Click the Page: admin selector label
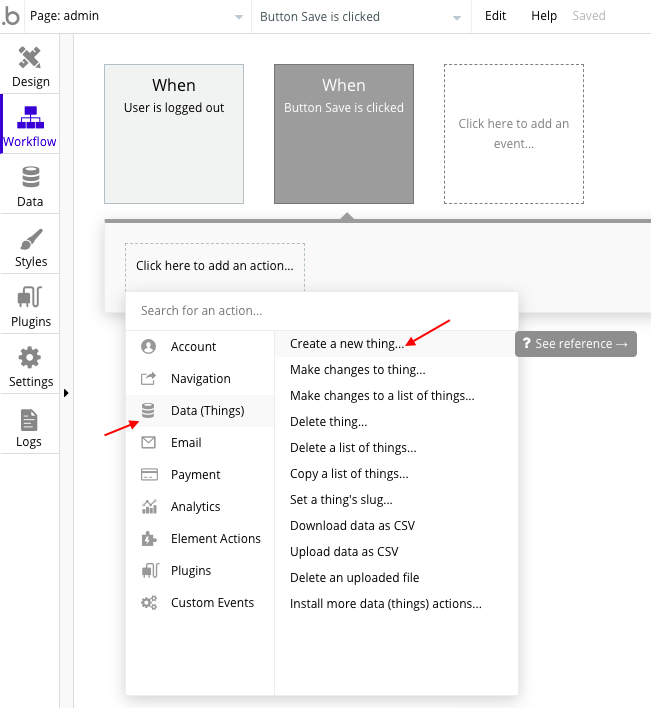The height and width of the screenshot is (708, 651). coord(64,16)
